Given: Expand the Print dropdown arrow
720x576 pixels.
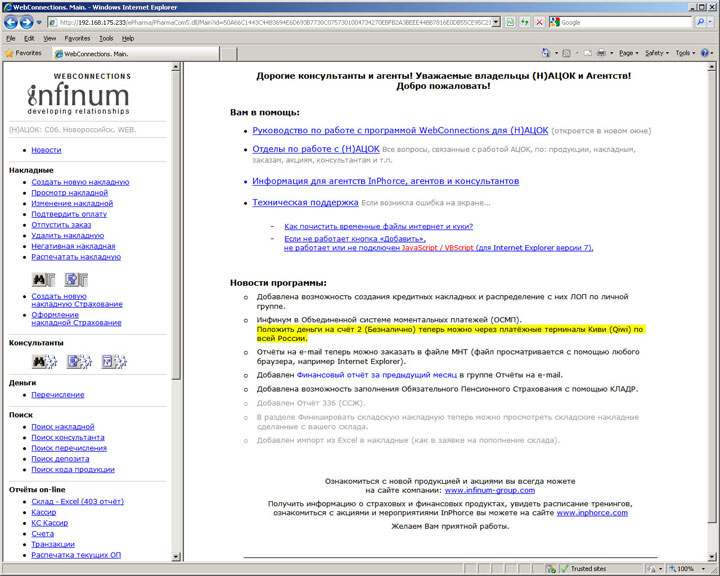Looking at the screenshot, I should coord(612,53).
